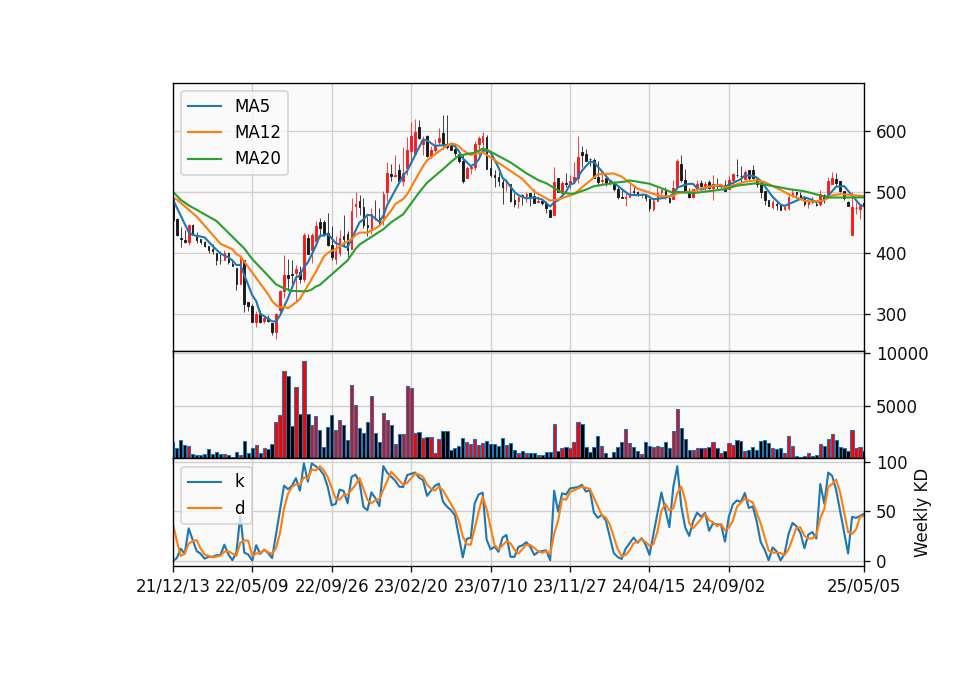Click the 22/09/26 date label
This screenshot has height=690, width=960.
pyautogui.click(x=332, y=587)
